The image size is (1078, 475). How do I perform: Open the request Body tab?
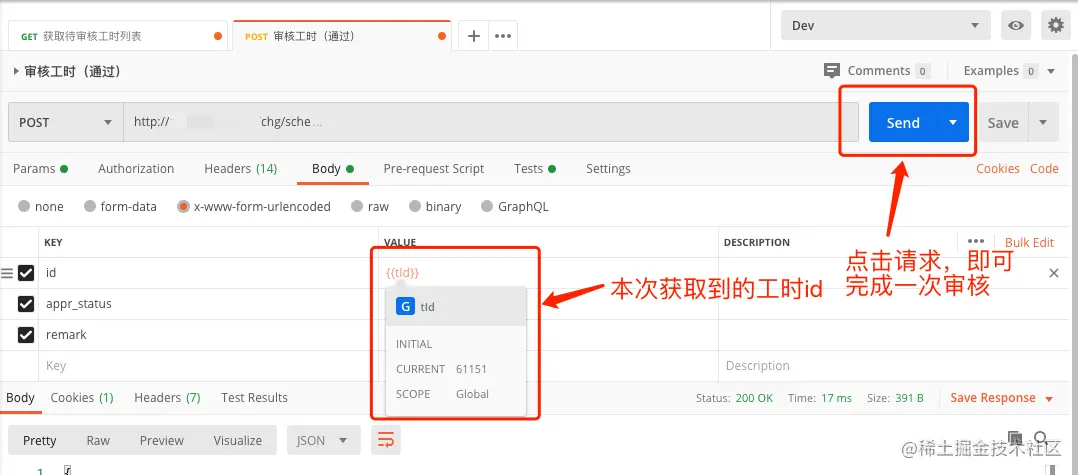click(333, 168)
